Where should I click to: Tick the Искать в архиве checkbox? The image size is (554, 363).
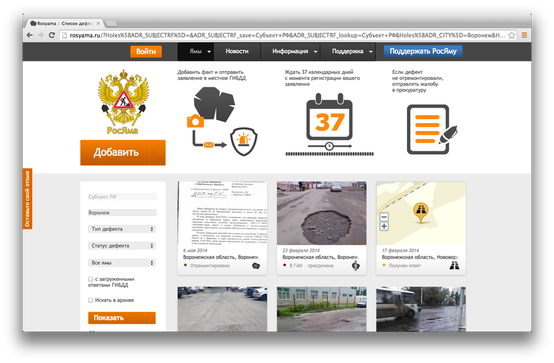90,300
